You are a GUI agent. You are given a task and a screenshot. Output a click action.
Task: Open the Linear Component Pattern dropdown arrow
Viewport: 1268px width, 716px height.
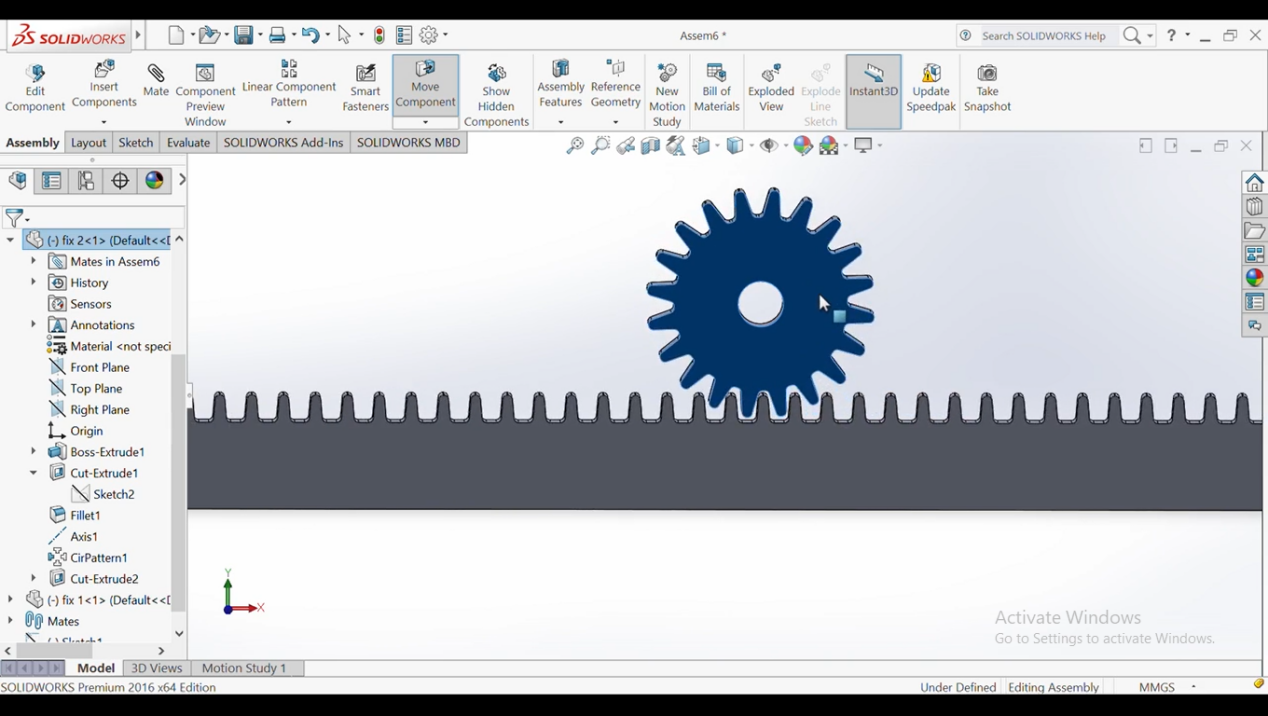[x=289, y=122]
